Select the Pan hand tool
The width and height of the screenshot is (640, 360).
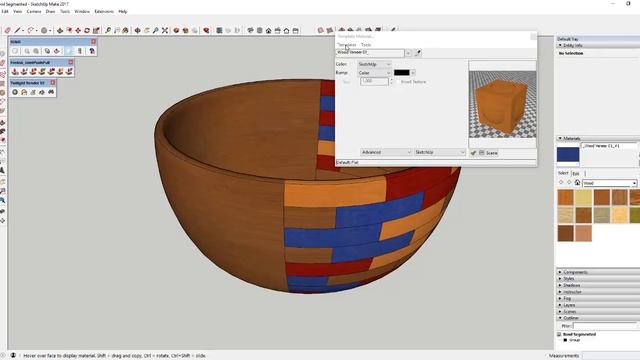[x=147, y=30]
